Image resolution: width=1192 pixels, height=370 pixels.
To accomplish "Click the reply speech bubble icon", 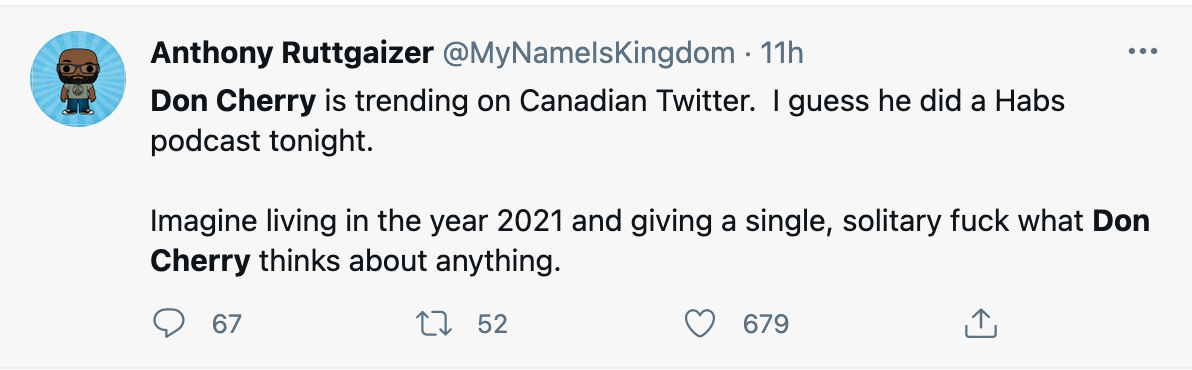I will point(169,324).
